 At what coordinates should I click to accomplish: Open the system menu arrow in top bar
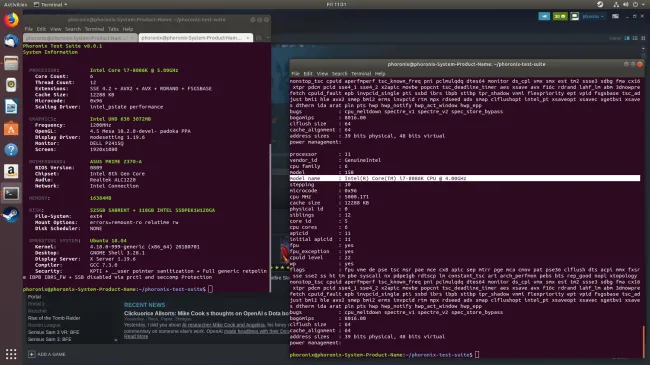pos(643,4)
